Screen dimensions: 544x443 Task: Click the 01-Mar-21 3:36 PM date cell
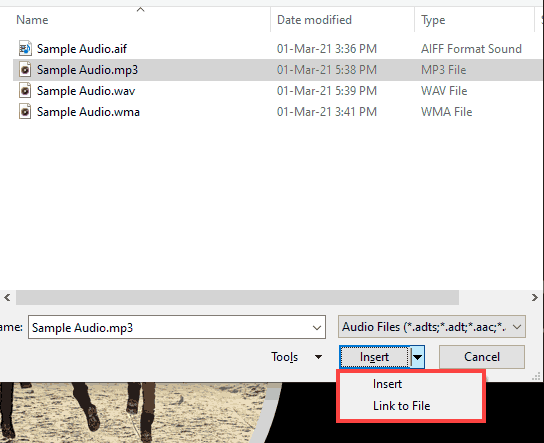click(327, 49)
